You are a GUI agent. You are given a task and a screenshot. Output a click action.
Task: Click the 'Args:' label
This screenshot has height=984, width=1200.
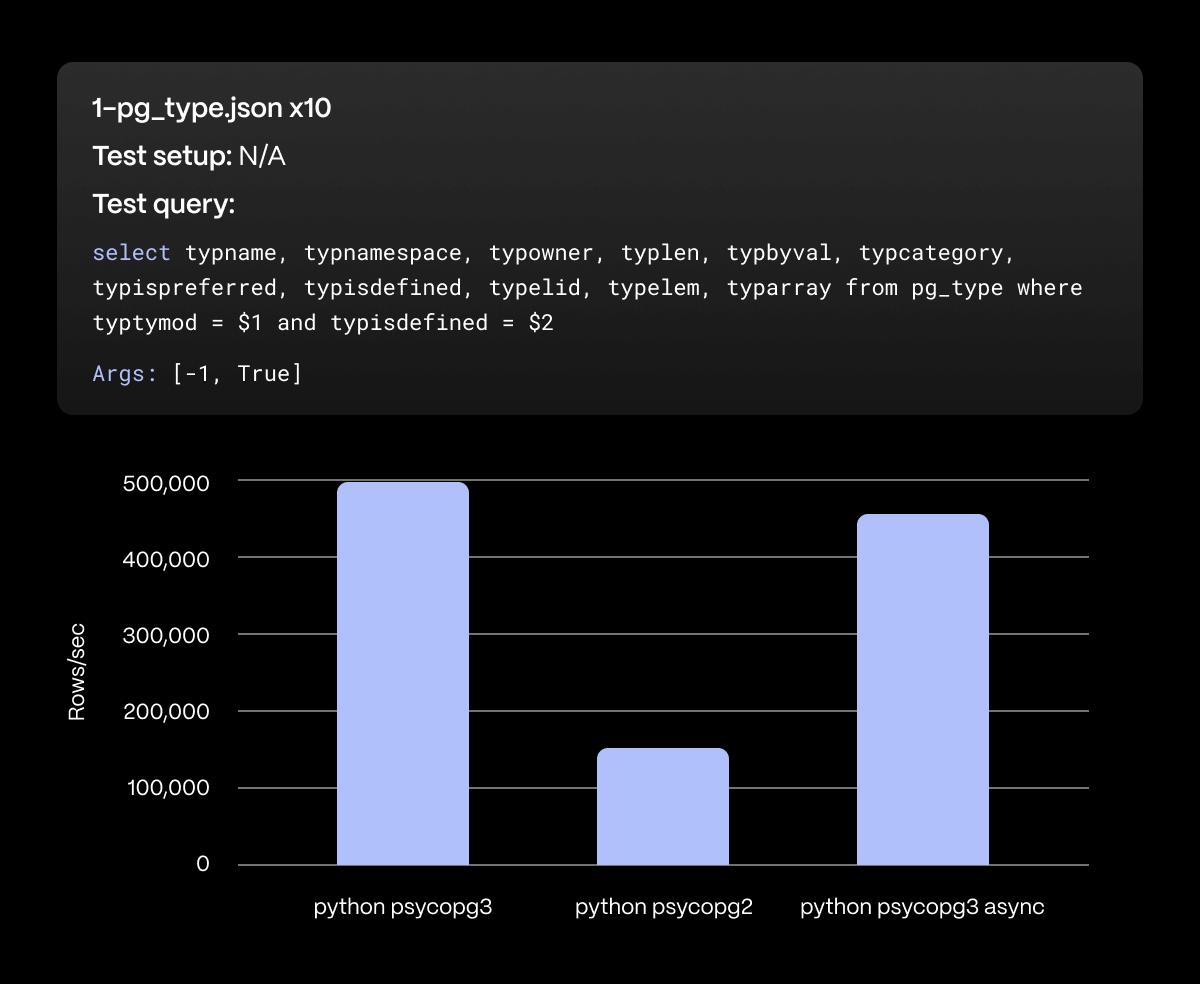125,374
